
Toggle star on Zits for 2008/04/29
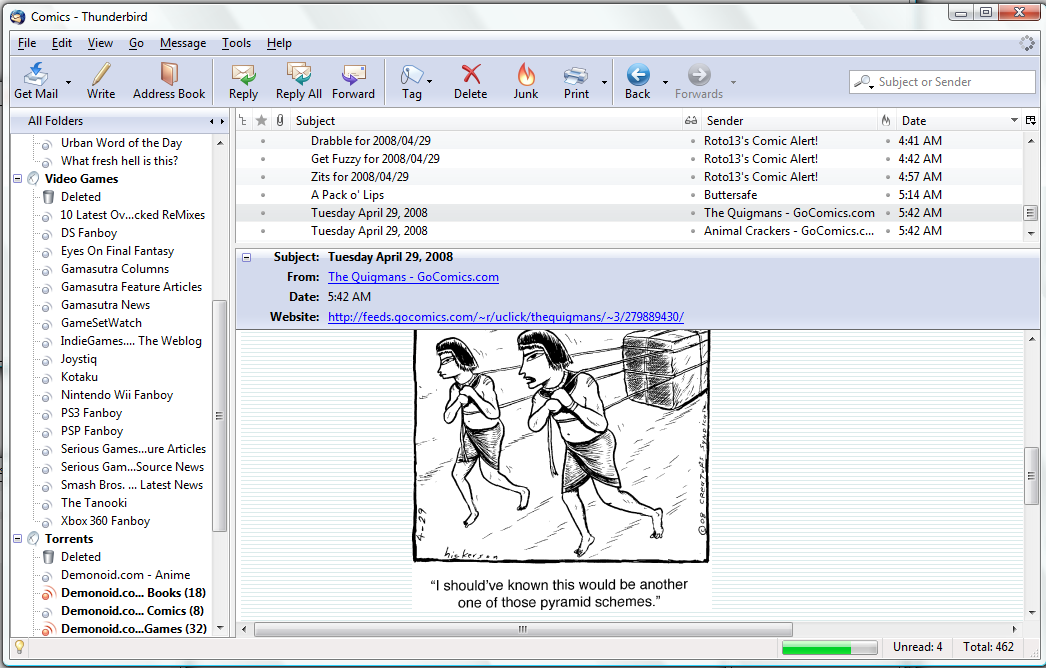[263, 177]
